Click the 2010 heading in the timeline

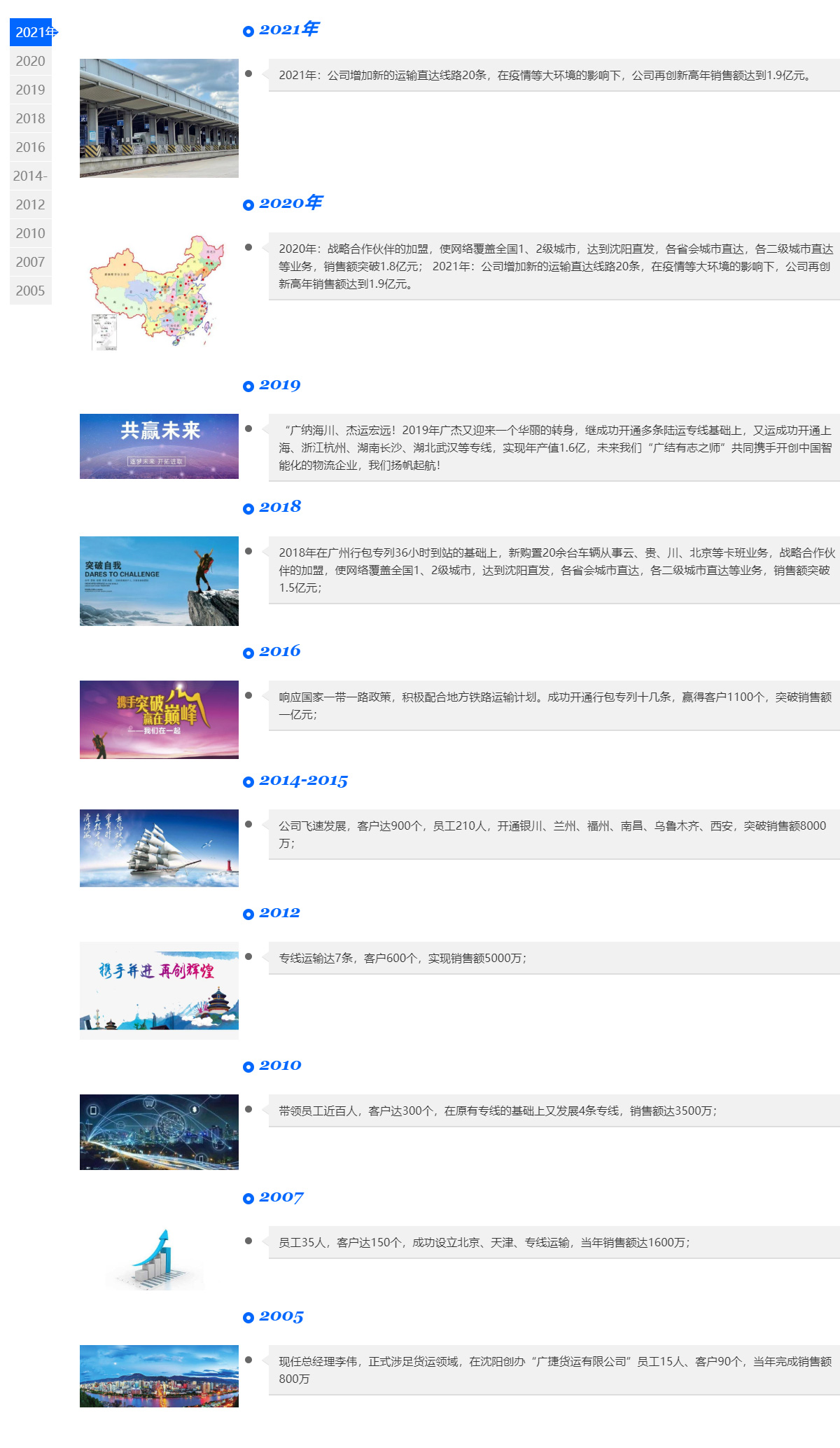click(280, 1066)
